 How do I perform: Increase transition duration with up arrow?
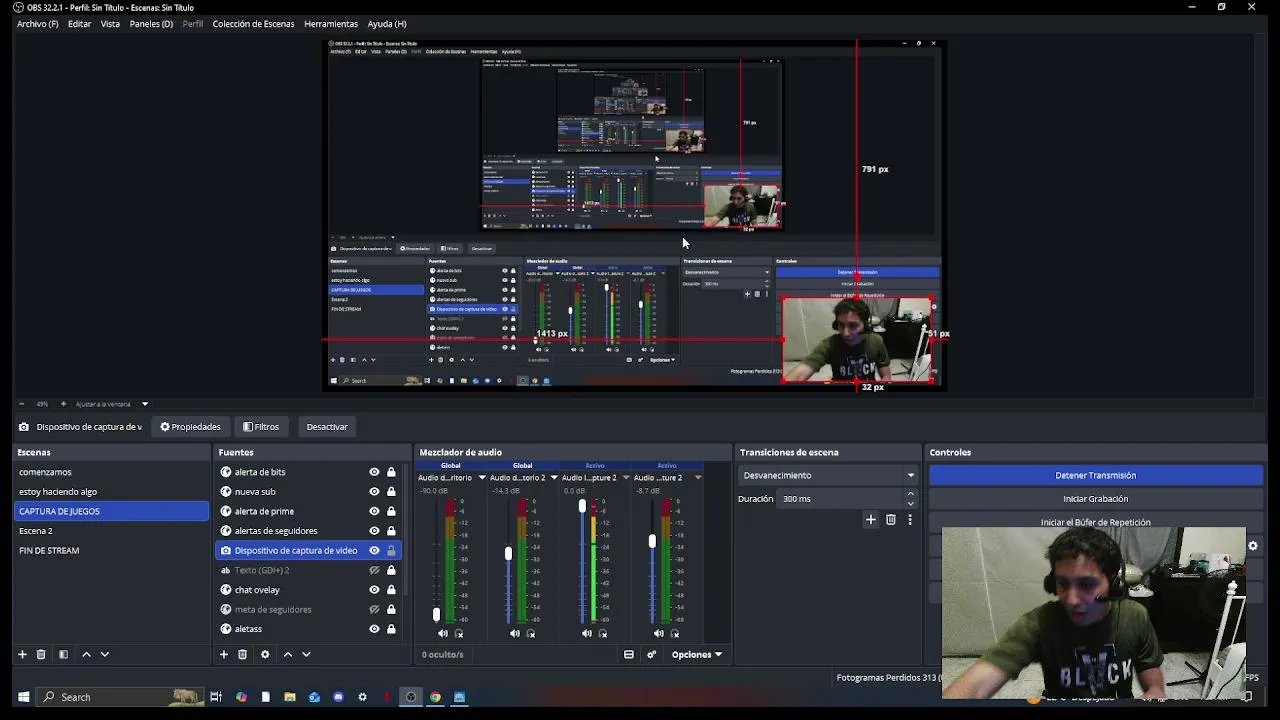pyautogui.click(x=910, y=494)
